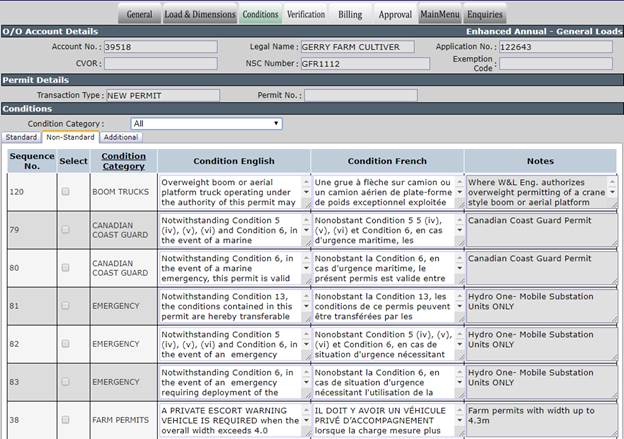624x439 pixels.
Task: Click scroll-up arrow in row 120 Notes box
Action: coord(612,182)
